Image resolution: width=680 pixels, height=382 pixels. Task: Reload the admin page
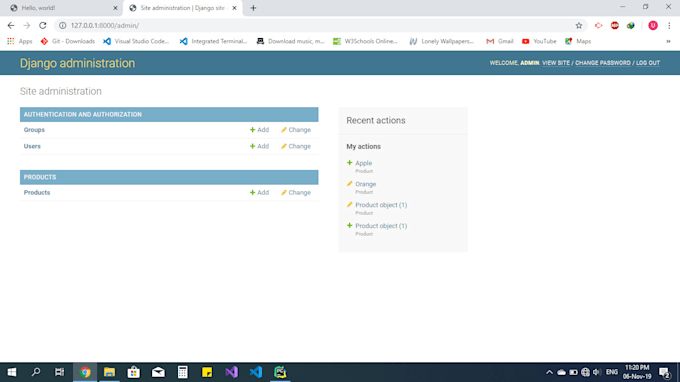click(x=42, y=26)
